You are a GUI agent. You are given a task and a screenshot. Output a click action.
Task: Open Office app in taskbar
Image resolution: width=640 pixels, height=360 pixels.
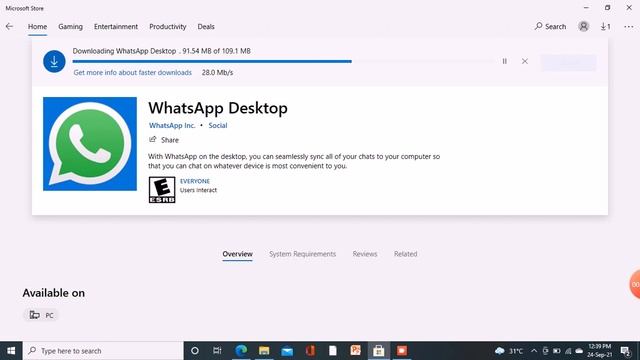pos(310,351)
